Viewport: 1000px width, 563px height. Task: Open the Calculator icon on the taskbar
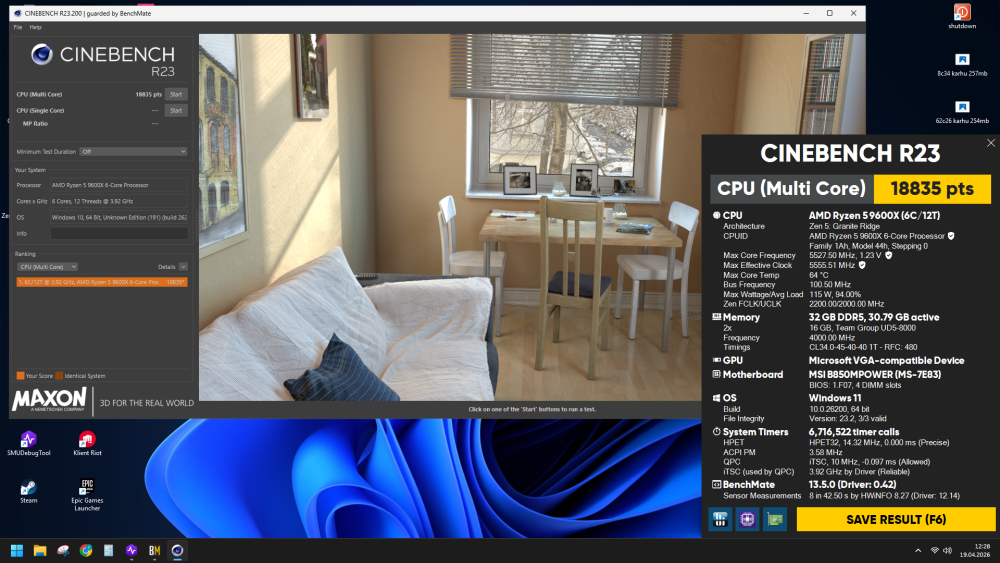(108, 550)
